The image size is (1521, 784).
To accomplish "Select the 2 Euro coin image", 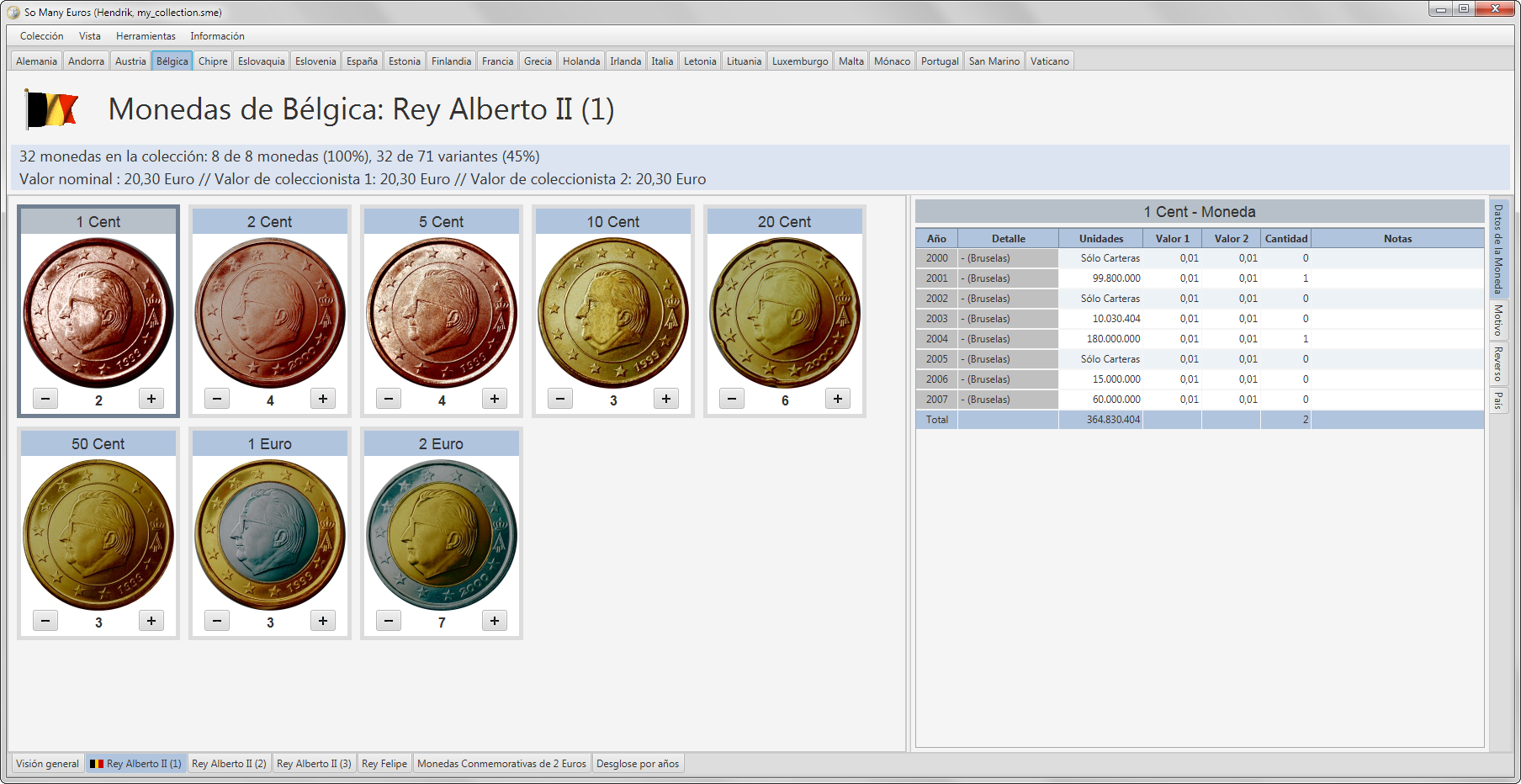I will pos(442,535).
